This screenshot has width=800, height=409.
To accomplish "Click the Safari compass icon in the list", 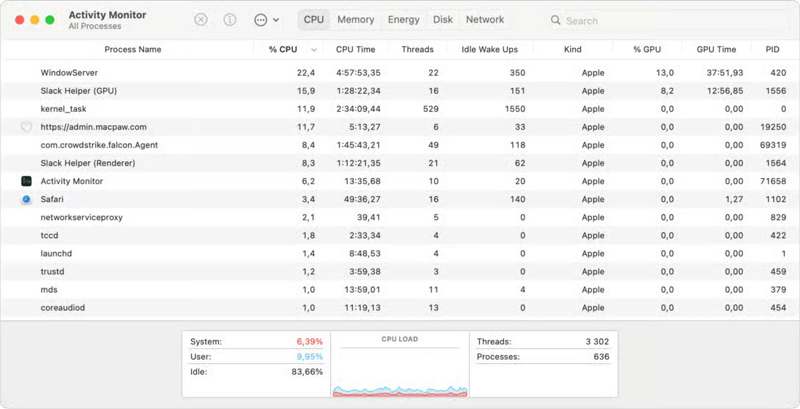I will 27,199.
